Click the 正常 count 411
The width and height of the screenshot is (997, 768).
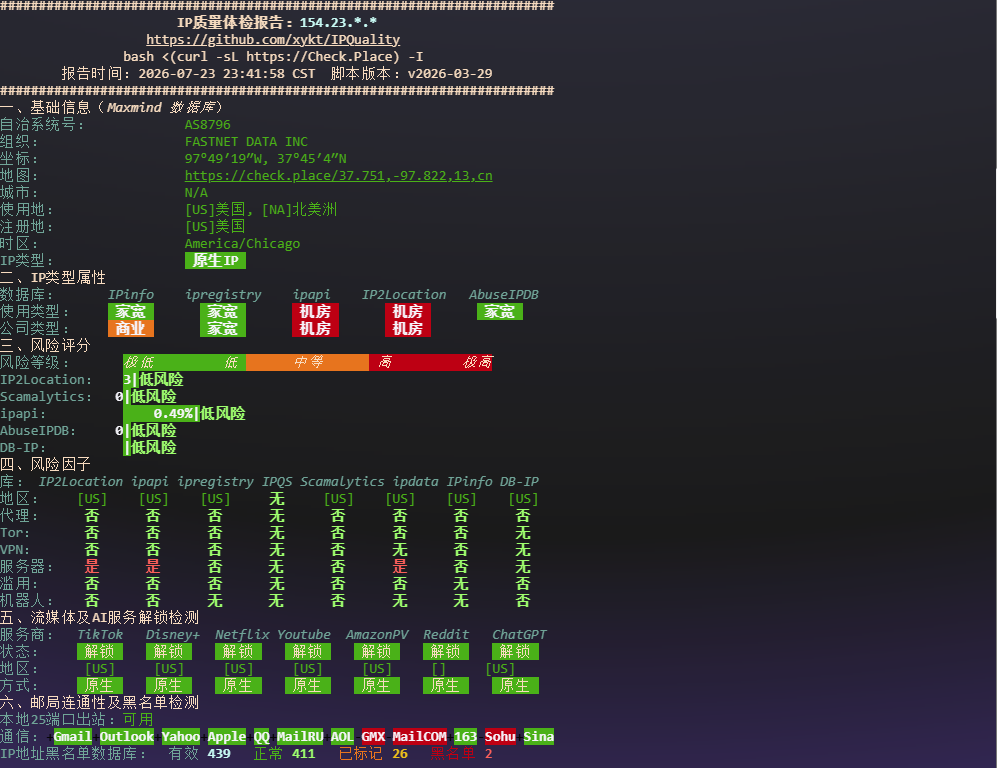tap(303, 754)
